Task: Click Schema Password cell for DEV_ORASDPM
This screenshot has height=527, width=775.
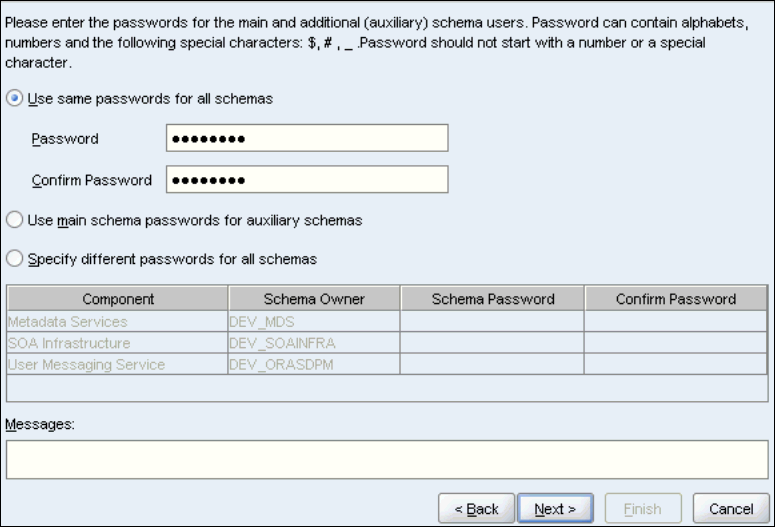Action: [x=493, y=365]
